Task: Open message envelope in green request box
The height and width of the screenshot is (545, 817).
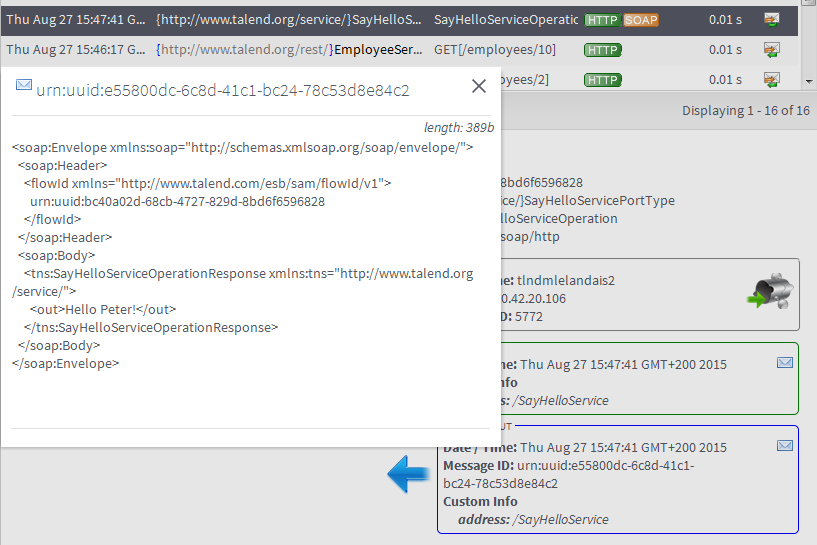Action: 785,363
